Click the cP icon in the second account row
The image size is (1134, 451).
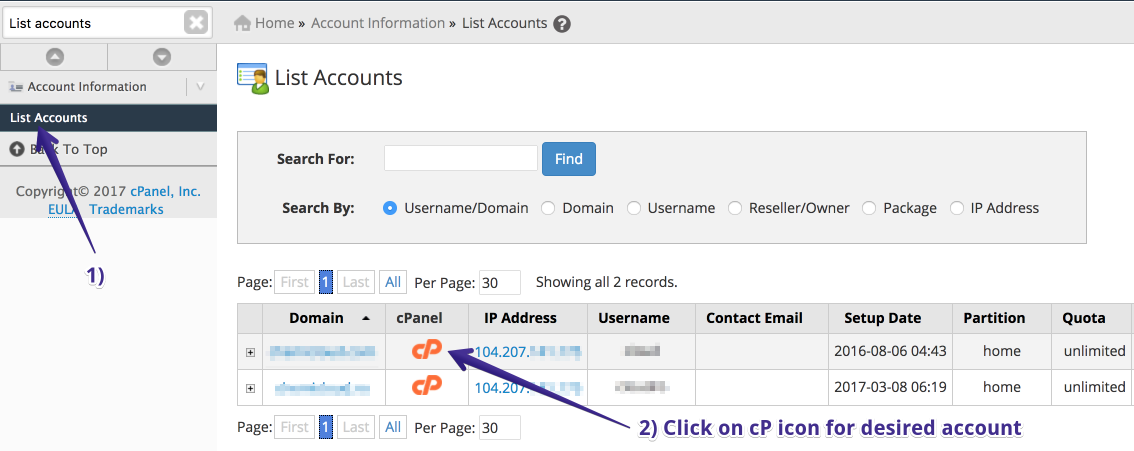[x=427, y=387]
